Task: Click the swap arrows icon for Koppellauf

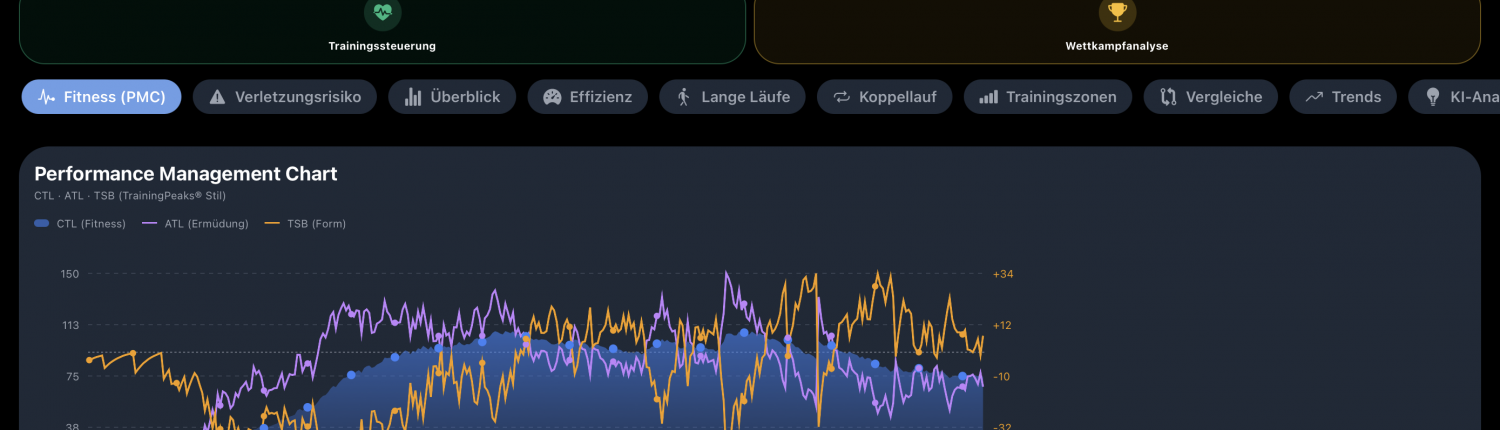Action: [x=841, y=97]
